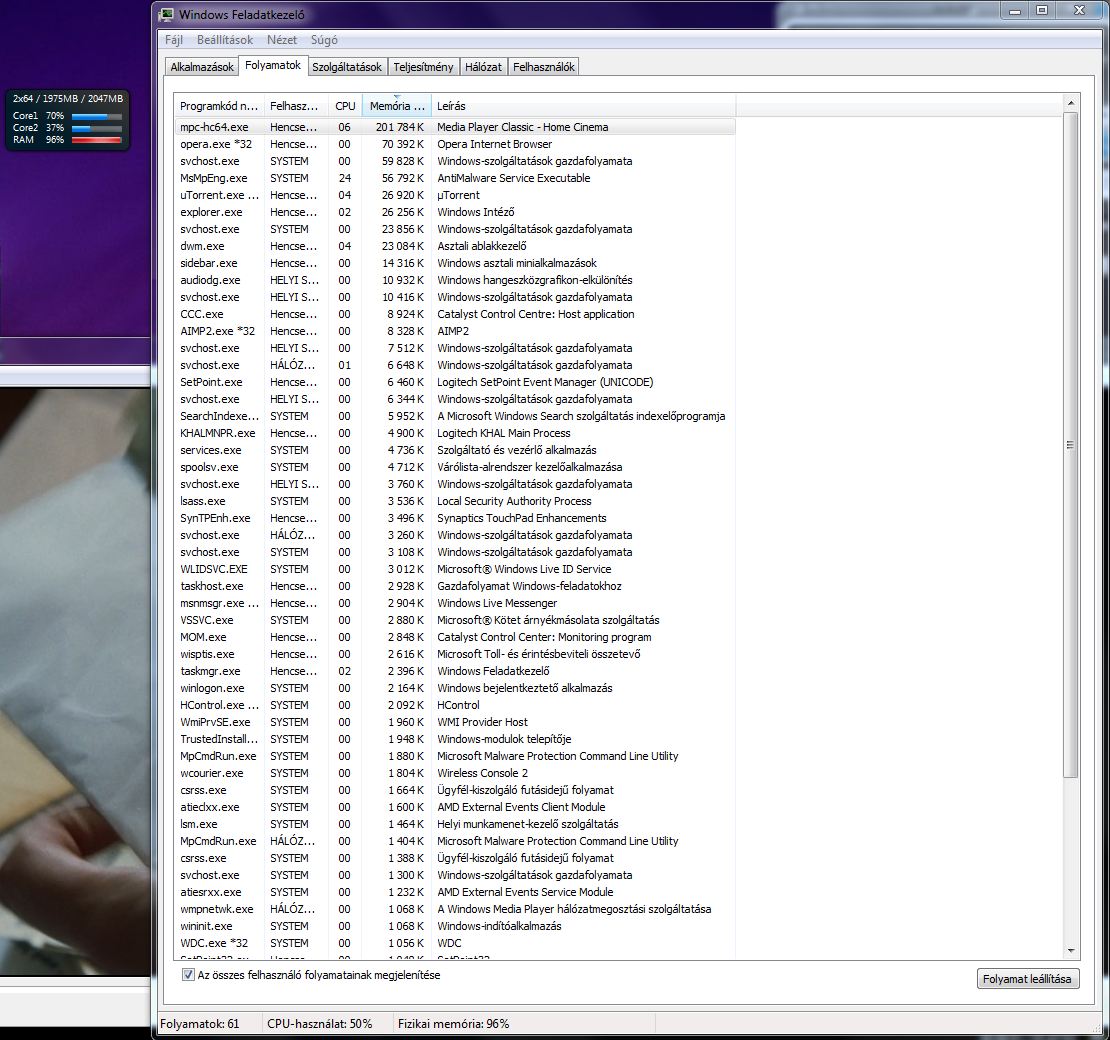Select the MOM.exe process
1110x1040 pixels.
455,636
